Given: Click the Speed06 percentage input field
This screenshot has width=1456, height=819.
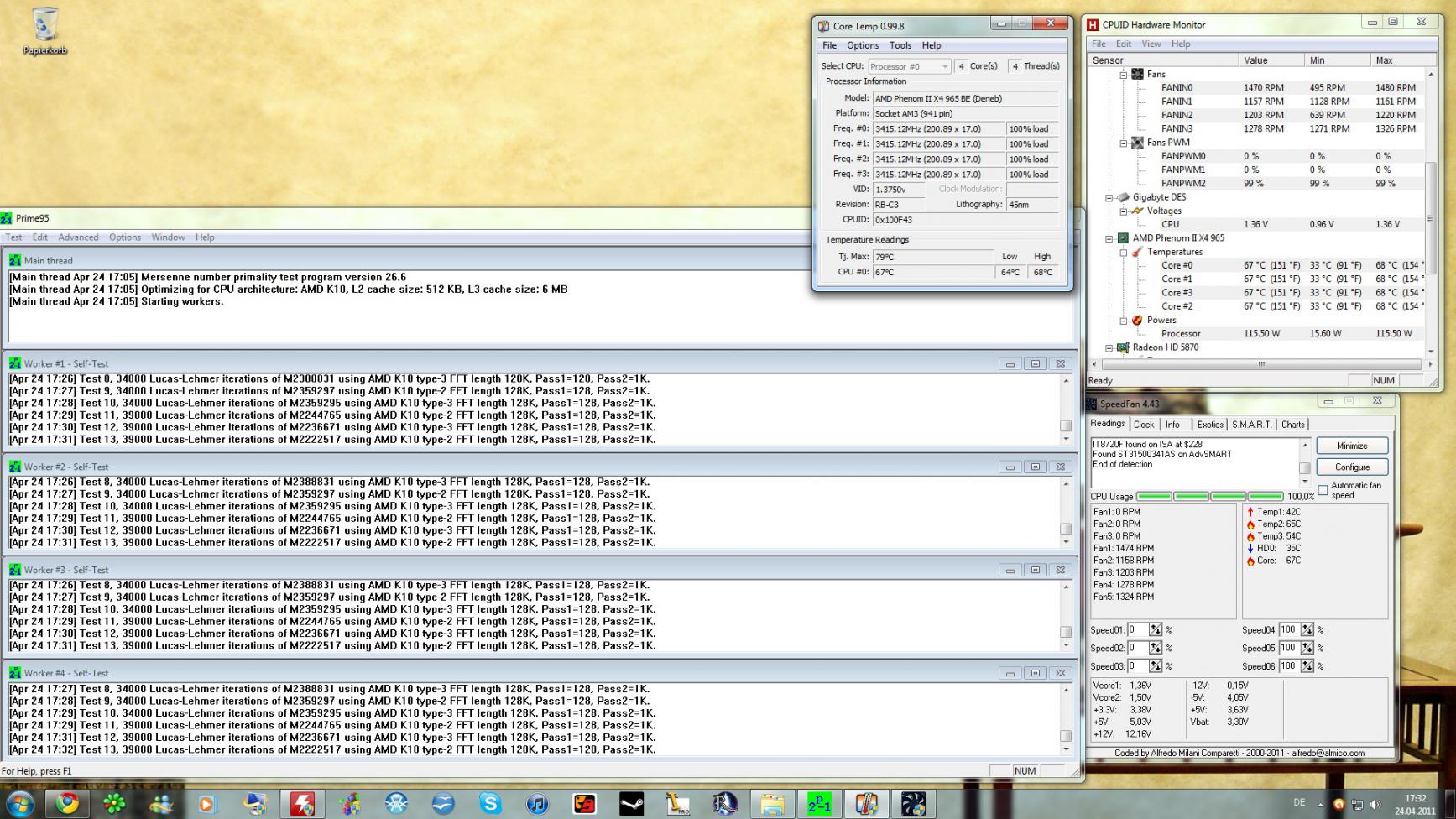Looking at the screenshot, I should pos(1289,666).
